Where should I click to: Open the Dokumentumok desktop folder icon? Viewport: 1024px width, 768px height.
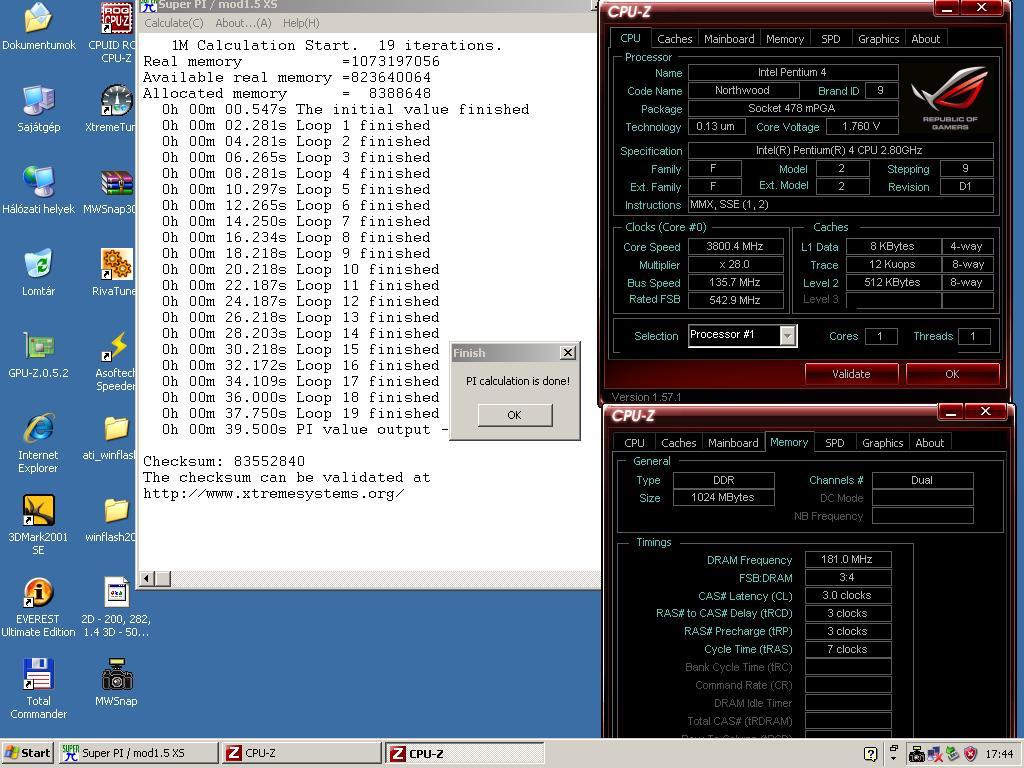39,18
